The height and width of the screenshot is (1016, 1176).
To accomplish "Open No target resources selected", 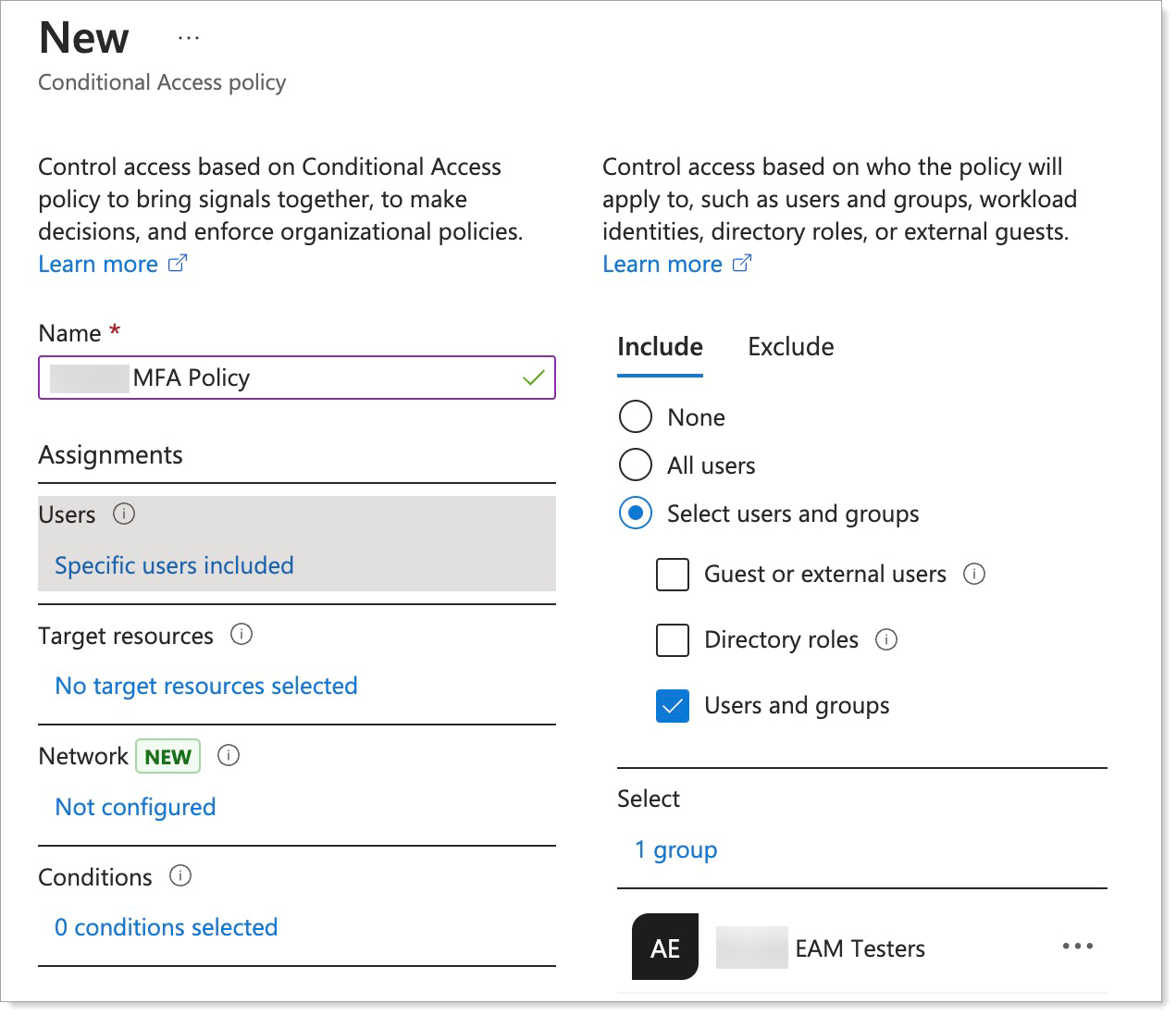I will (x=206, y=686).
